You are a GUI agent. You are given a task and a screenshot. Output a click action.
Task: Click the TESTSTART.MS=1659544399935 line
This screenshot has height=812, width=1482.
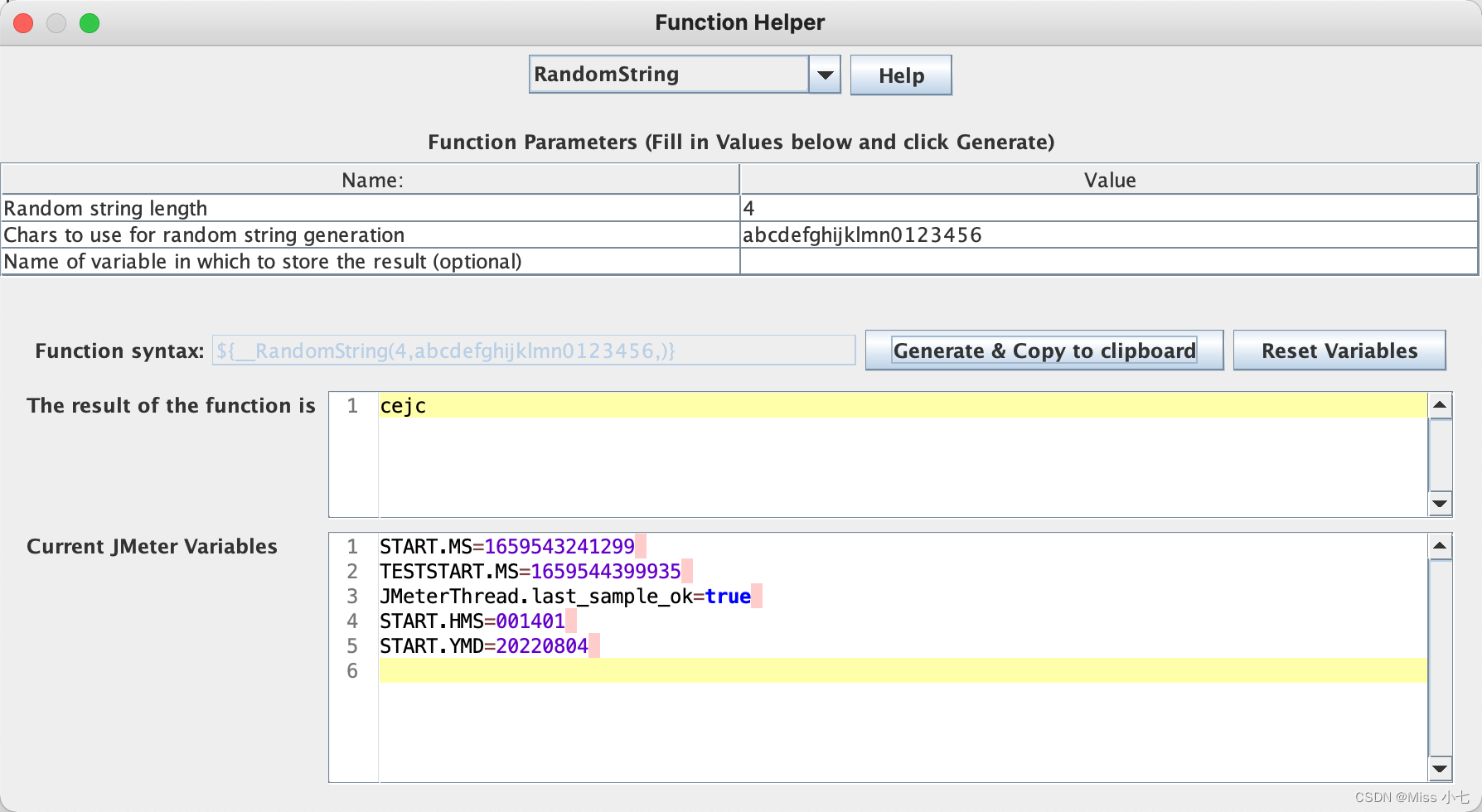[530, 572]
